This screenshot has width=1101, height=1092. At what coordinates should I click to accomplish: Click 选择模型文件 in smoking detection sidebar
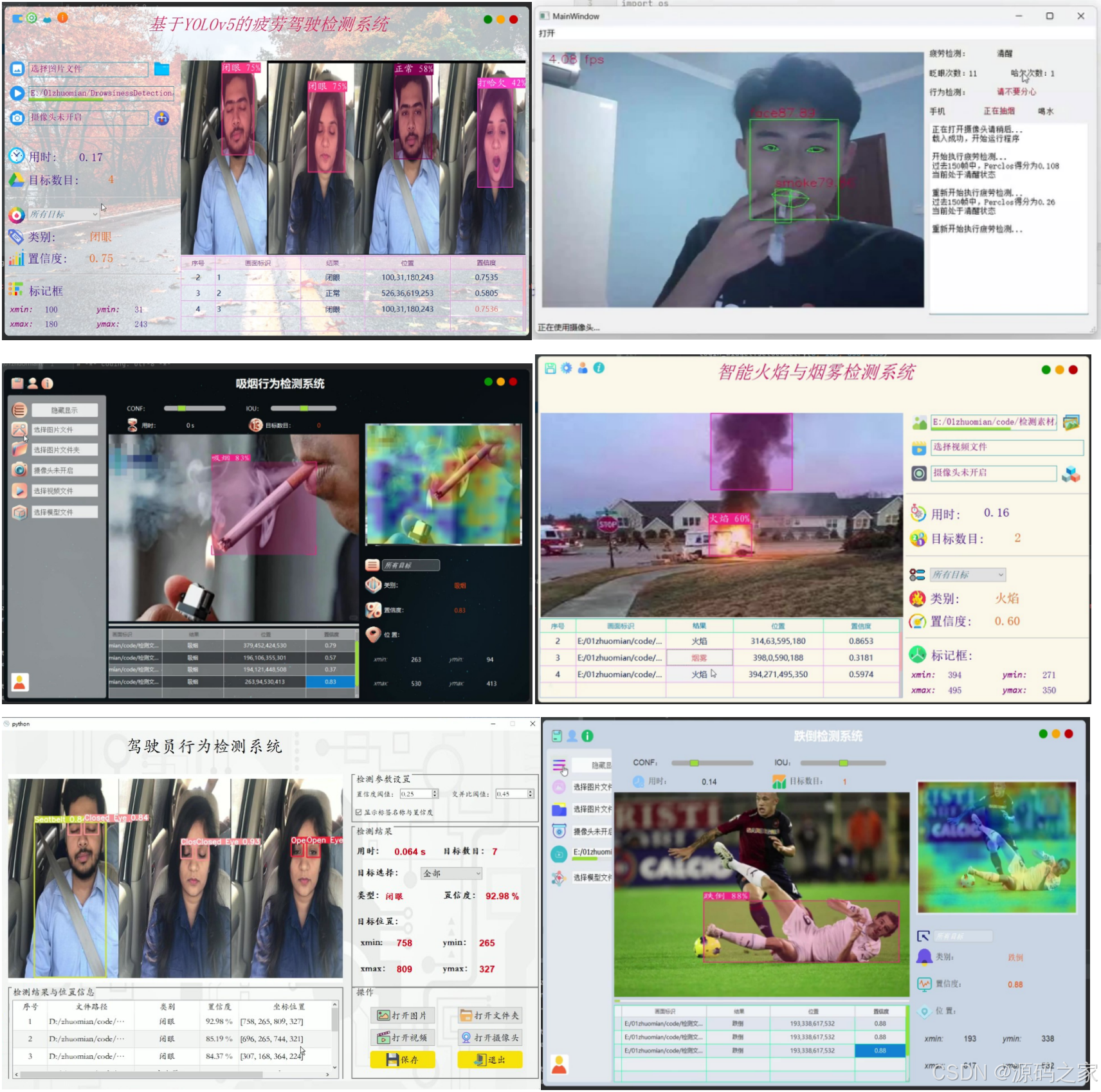coord(64,512)
